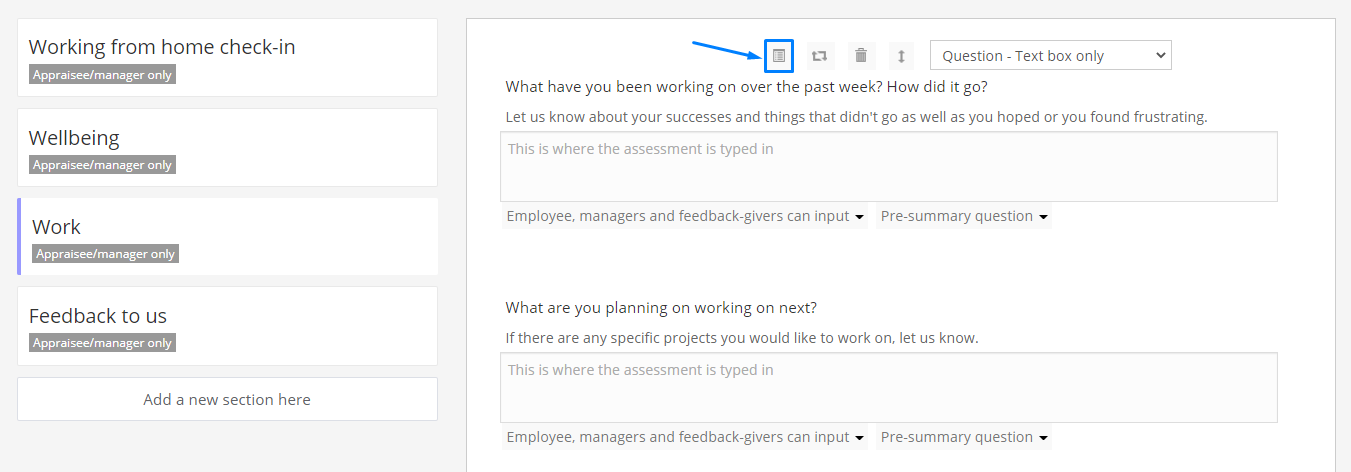Image resolution: width=1351 pixels, height=472 pixels.
Task: Open first 'Pre-summary question' dropdown
Action: (964, 216)
